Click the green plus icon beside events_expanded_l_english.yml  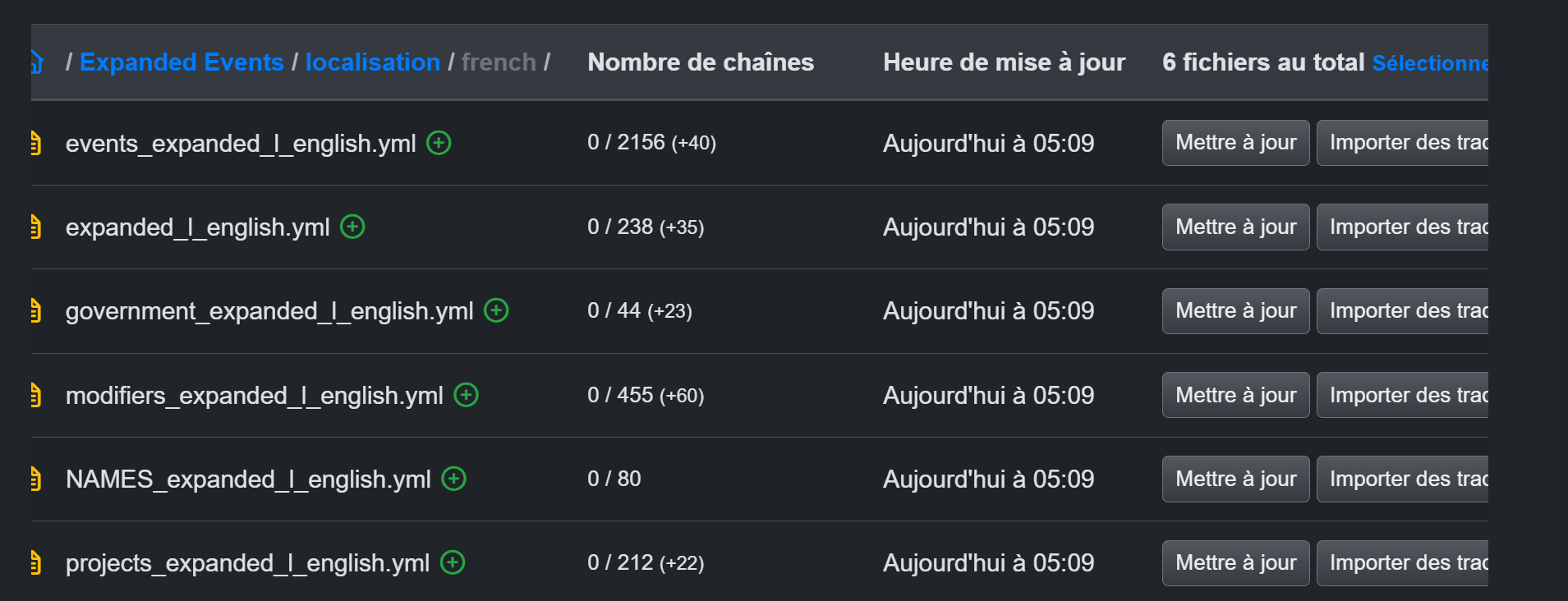point(439,143)
